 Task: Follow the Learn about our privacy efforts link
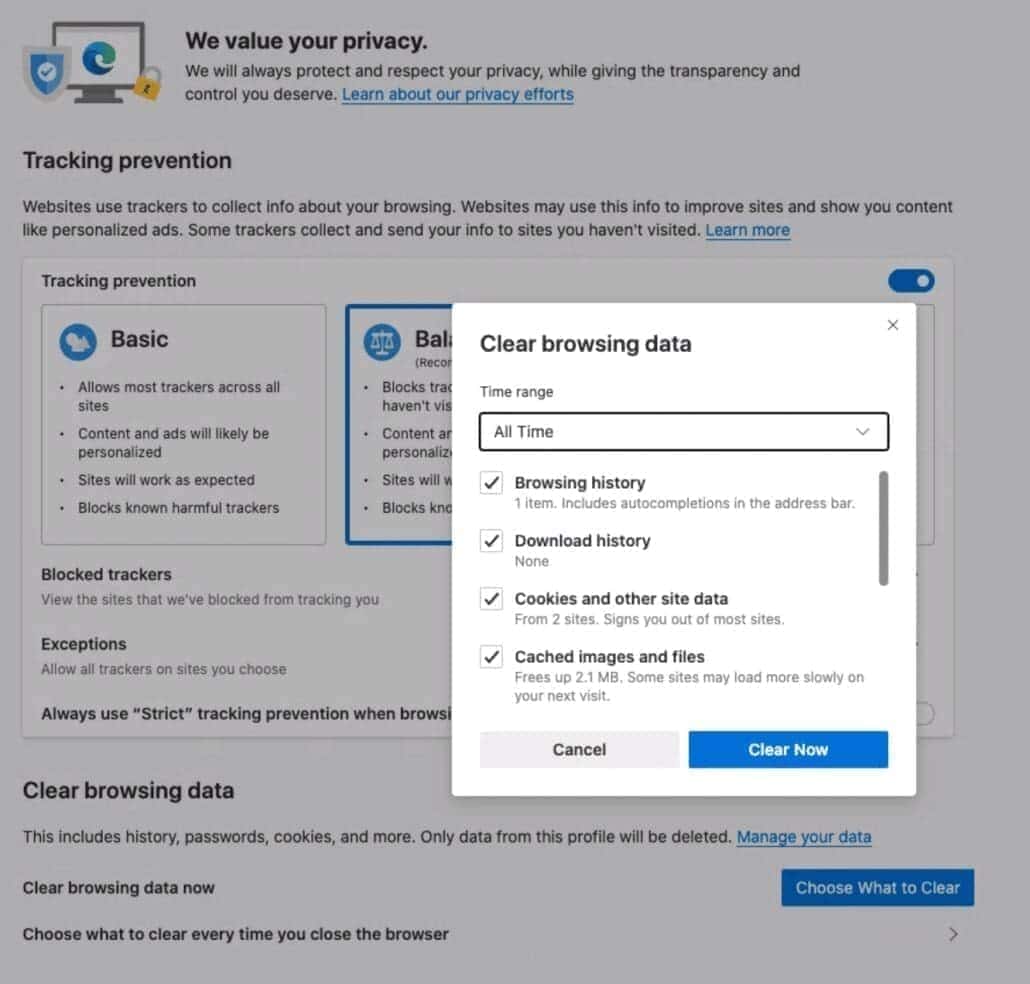click(x=457, y=94)
